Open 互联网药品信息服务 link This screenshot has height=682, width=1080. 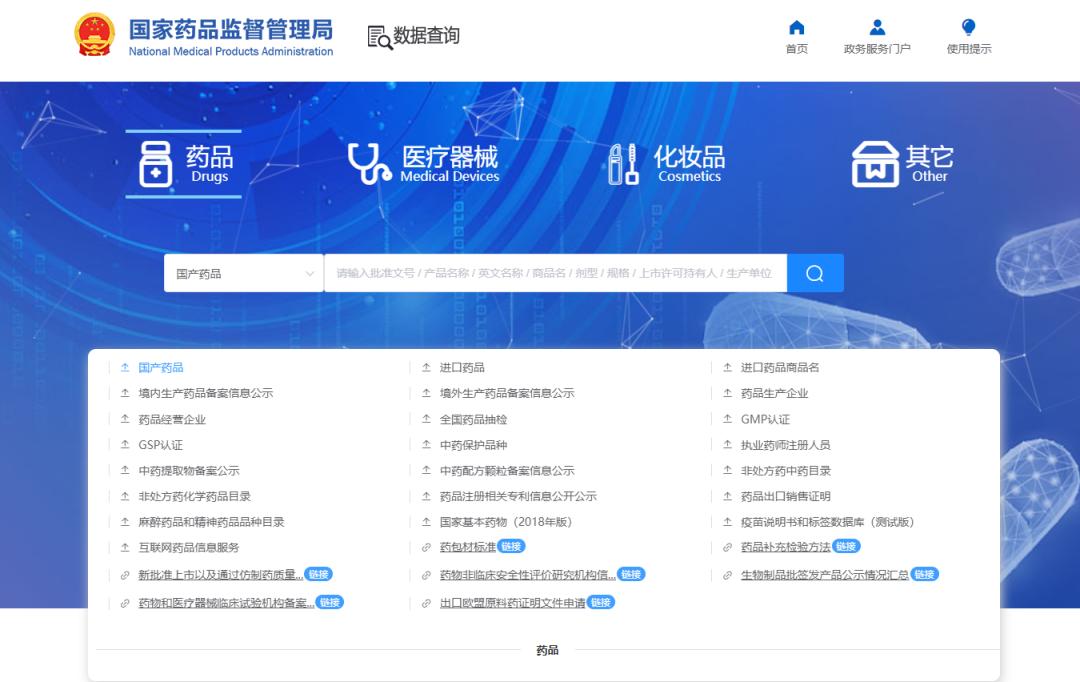[x=189, y=548]
